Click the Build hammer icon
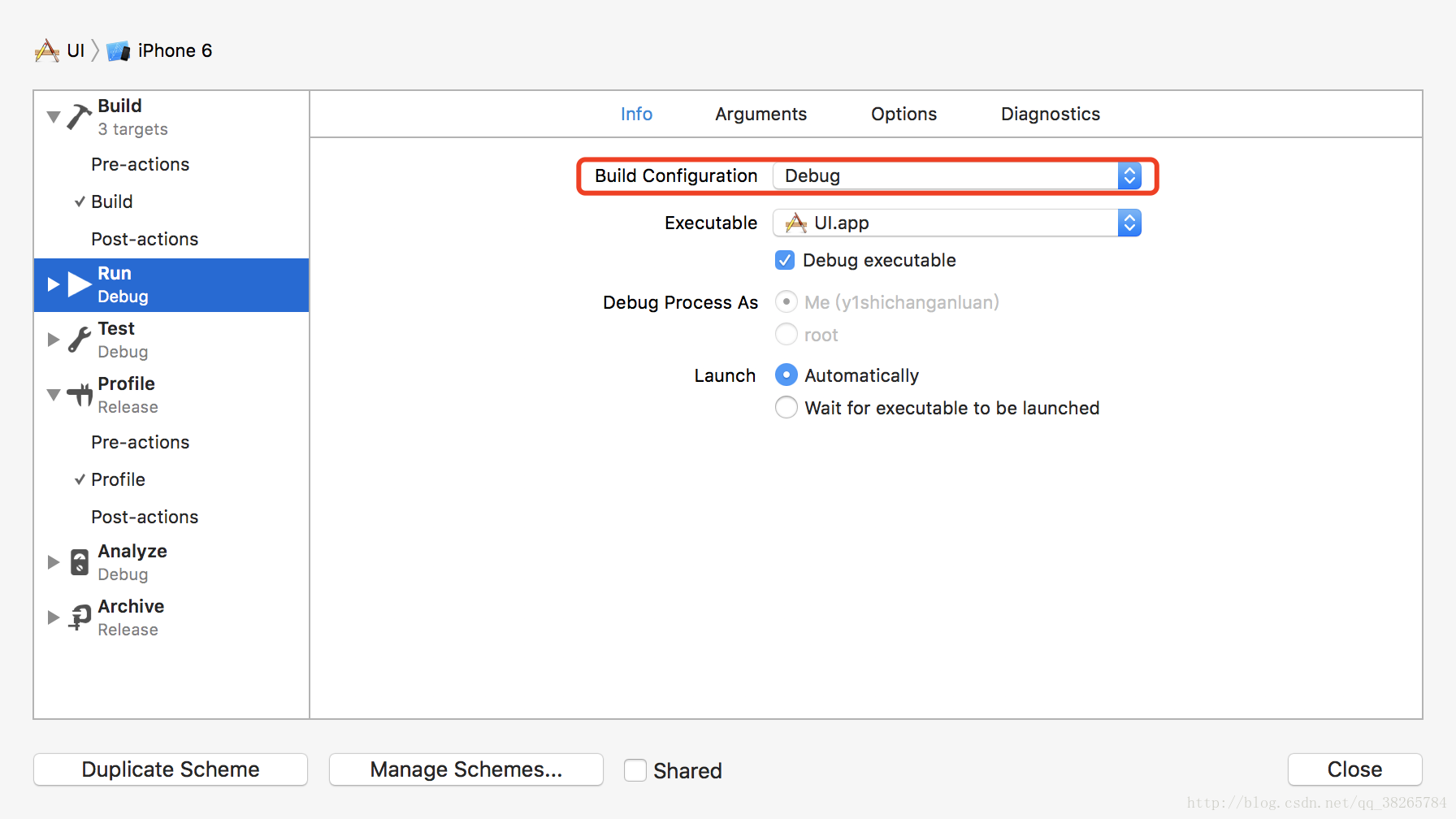The width and height of the screenshot is (1456, 819). (x=79, y=117)
